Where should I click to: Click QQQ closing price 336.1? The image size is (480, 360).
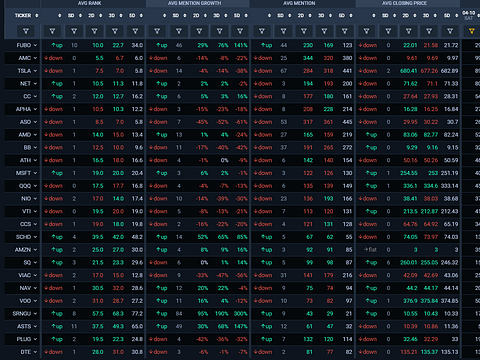pos(410,186)
